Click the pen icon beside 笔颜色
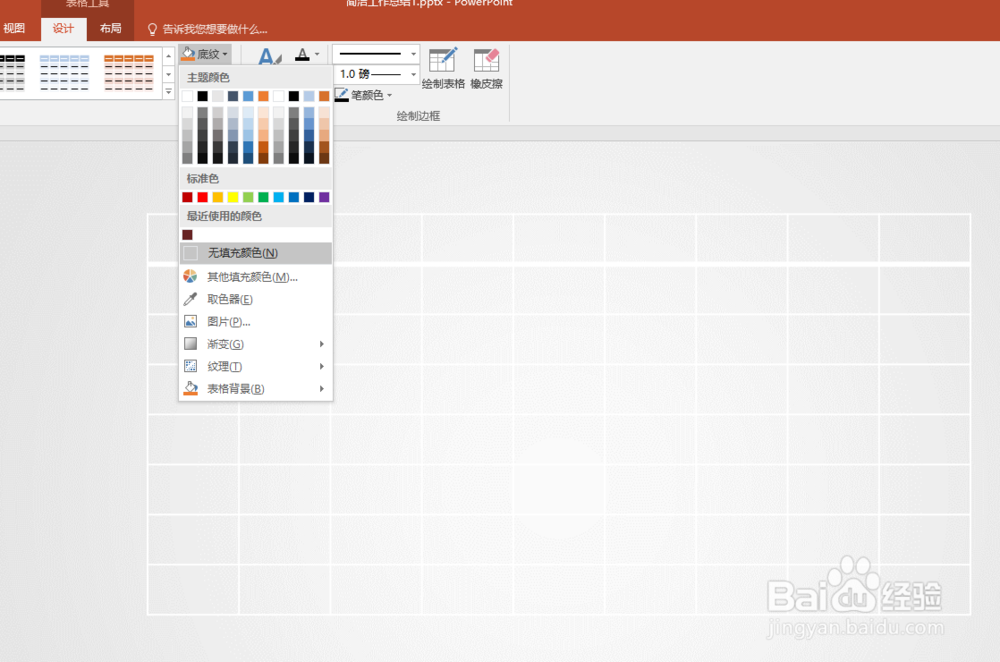This screenshot has width=1000, height=662. [341, 95]
